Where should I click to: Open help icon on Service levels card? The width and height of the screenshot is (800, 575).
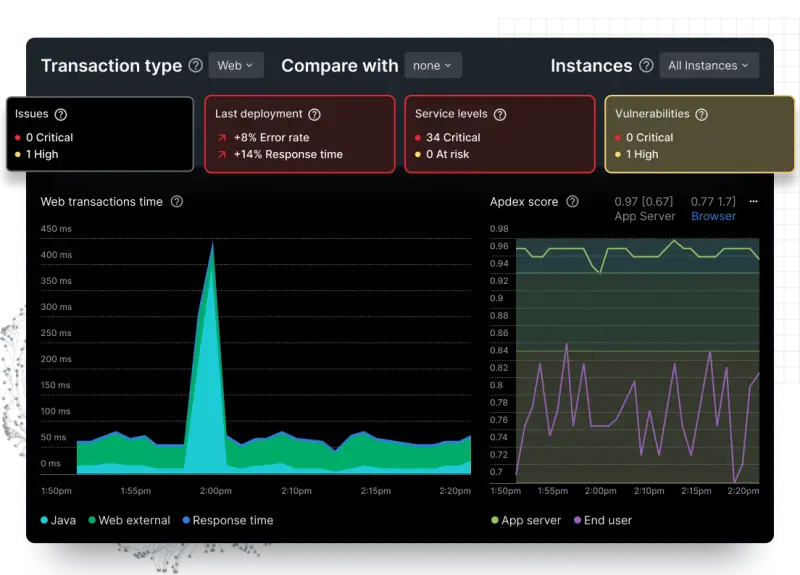(x=500, y=114)
